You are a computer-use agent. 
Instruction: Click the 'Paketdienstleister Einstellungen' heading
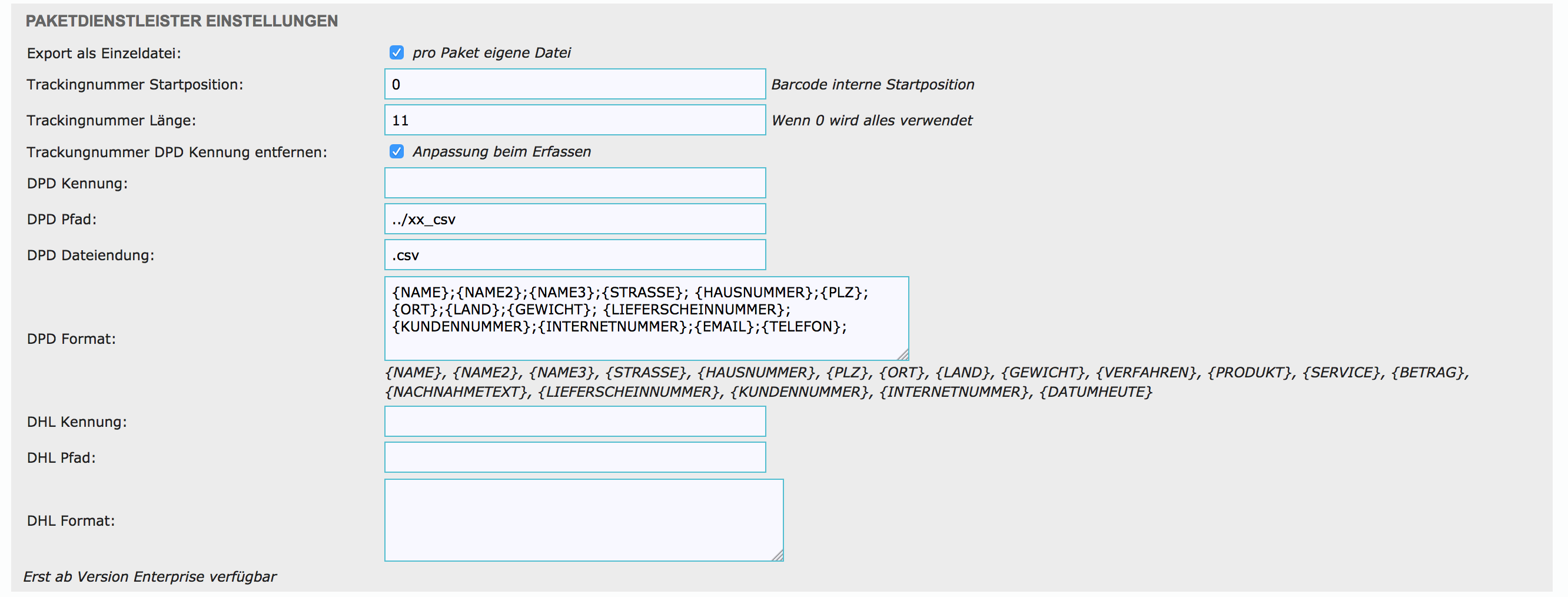pos(181,21)
